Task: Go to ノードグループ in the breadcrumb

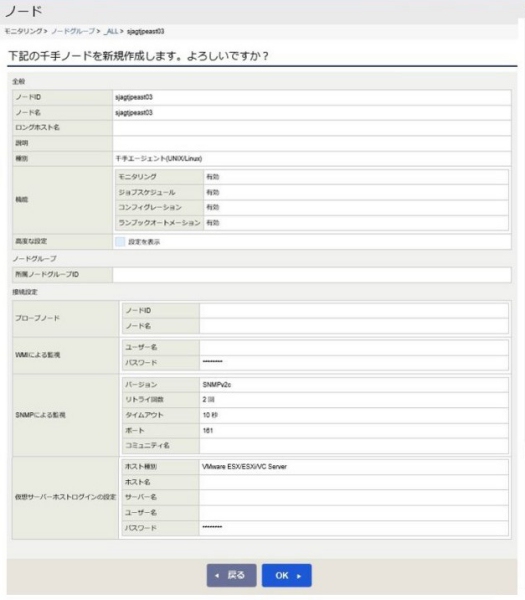Action: (73, 31)
